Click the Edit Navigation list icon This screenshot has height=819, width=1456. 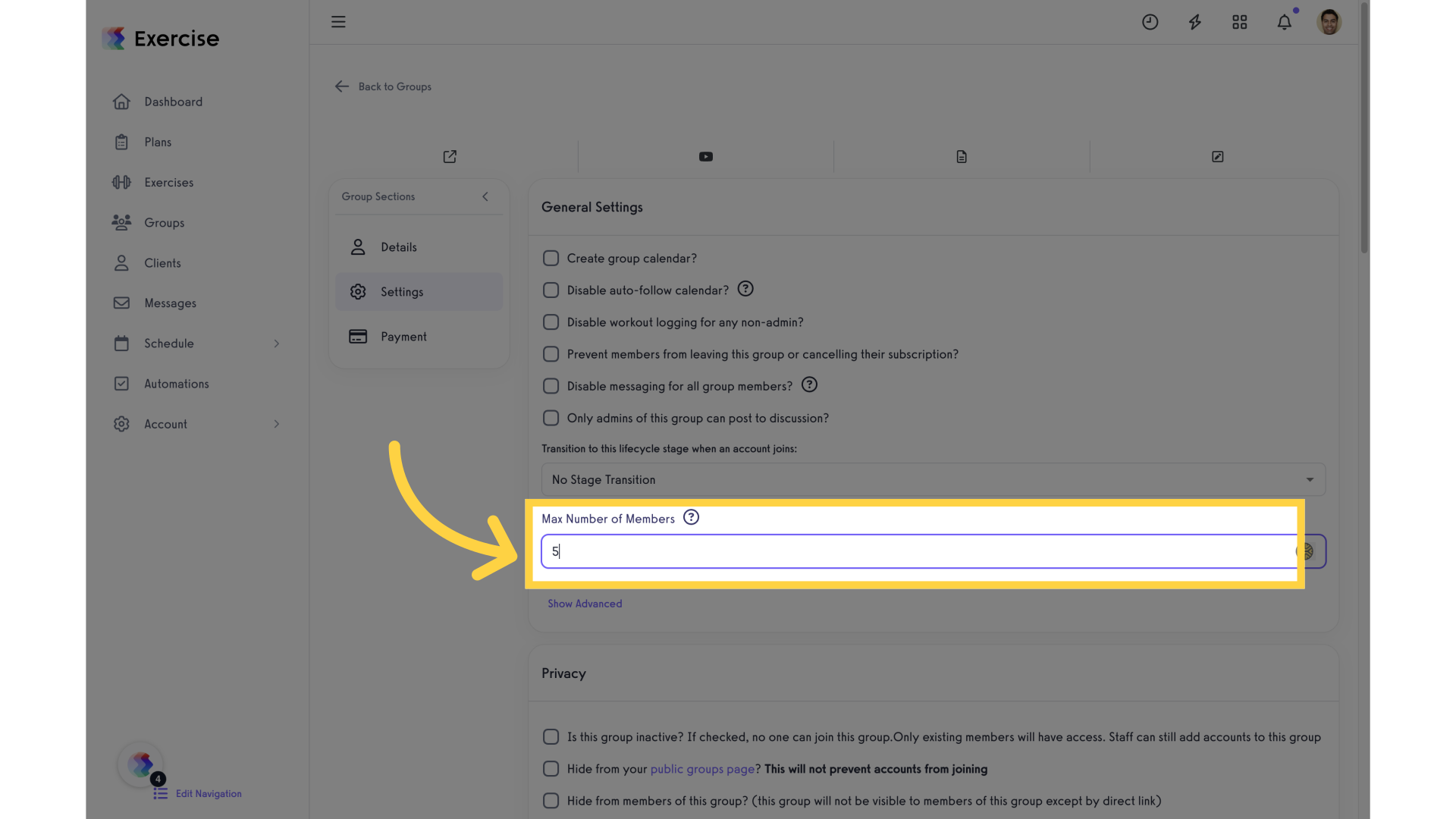161,793
